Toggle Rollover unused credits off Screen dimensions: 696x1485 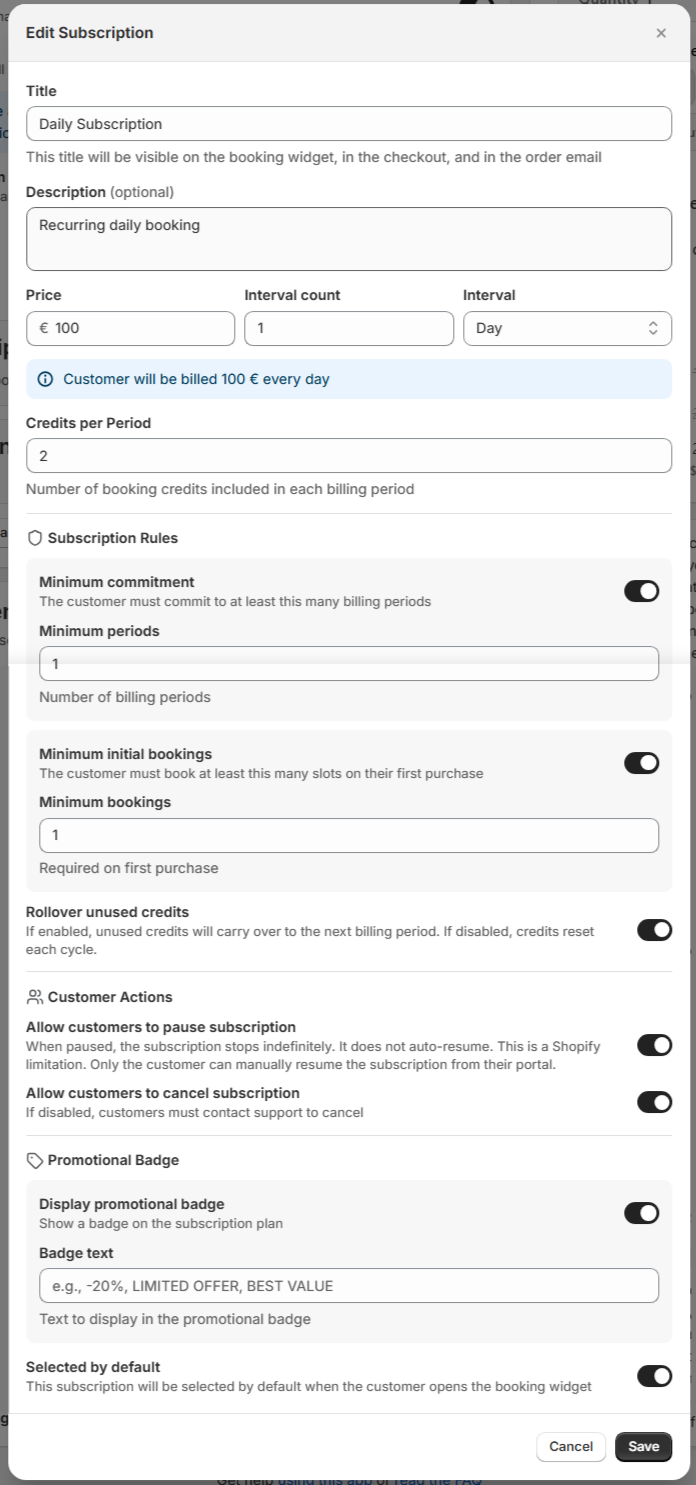pos(654,930)
